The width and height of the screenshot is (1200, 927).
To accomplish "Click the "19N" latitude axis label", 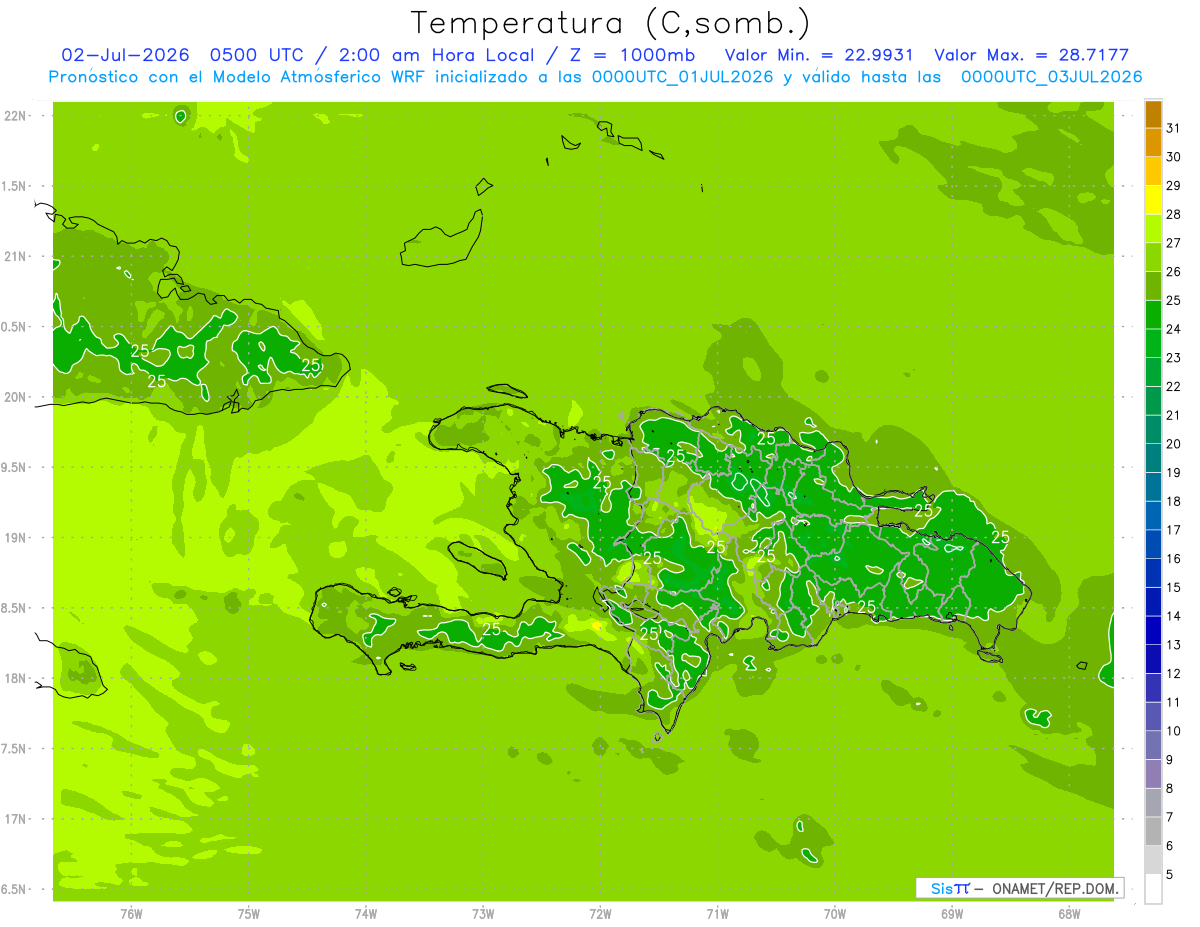I will click(x=16, y=538).
